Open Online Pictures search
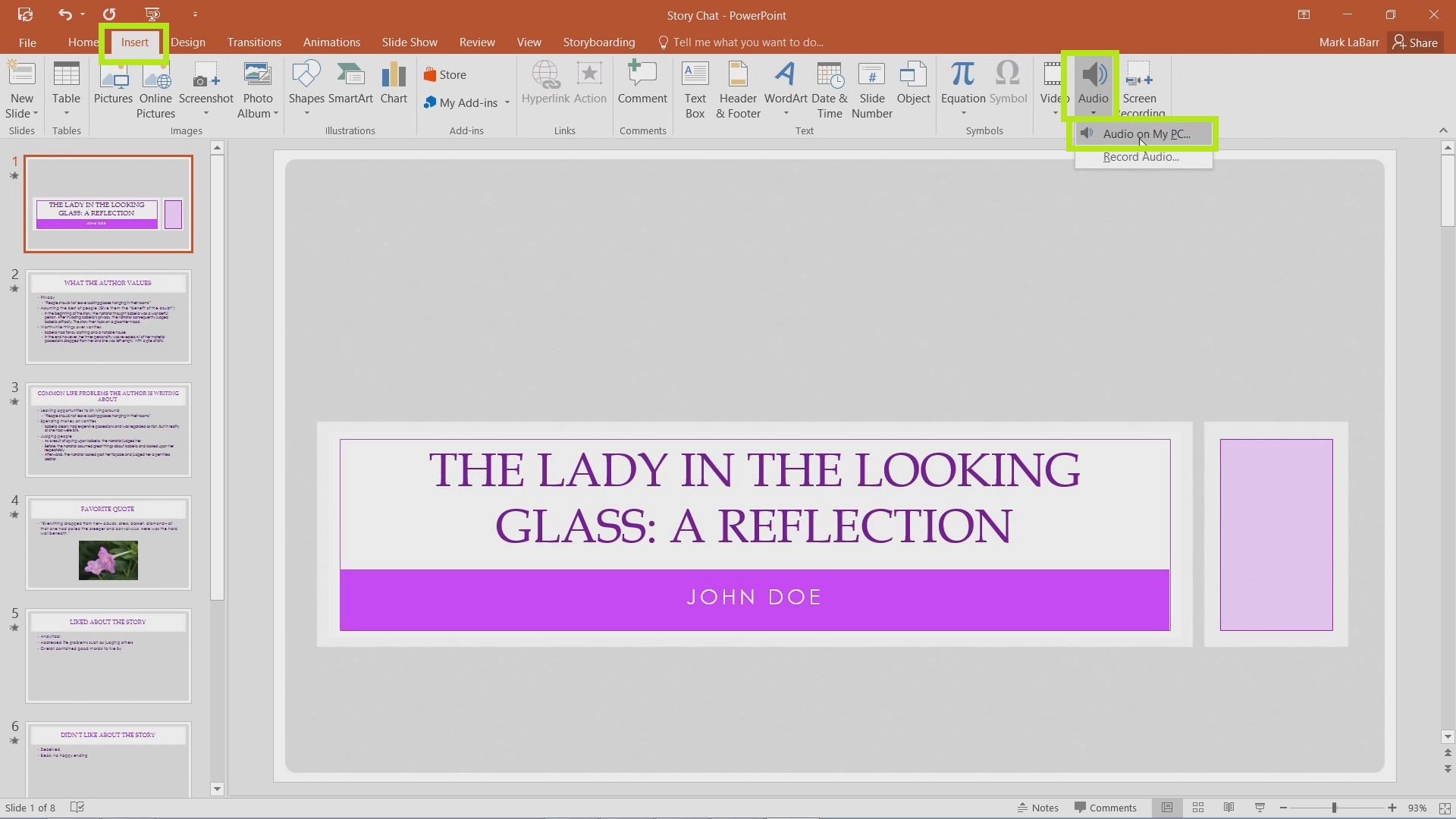 (155, 89)
